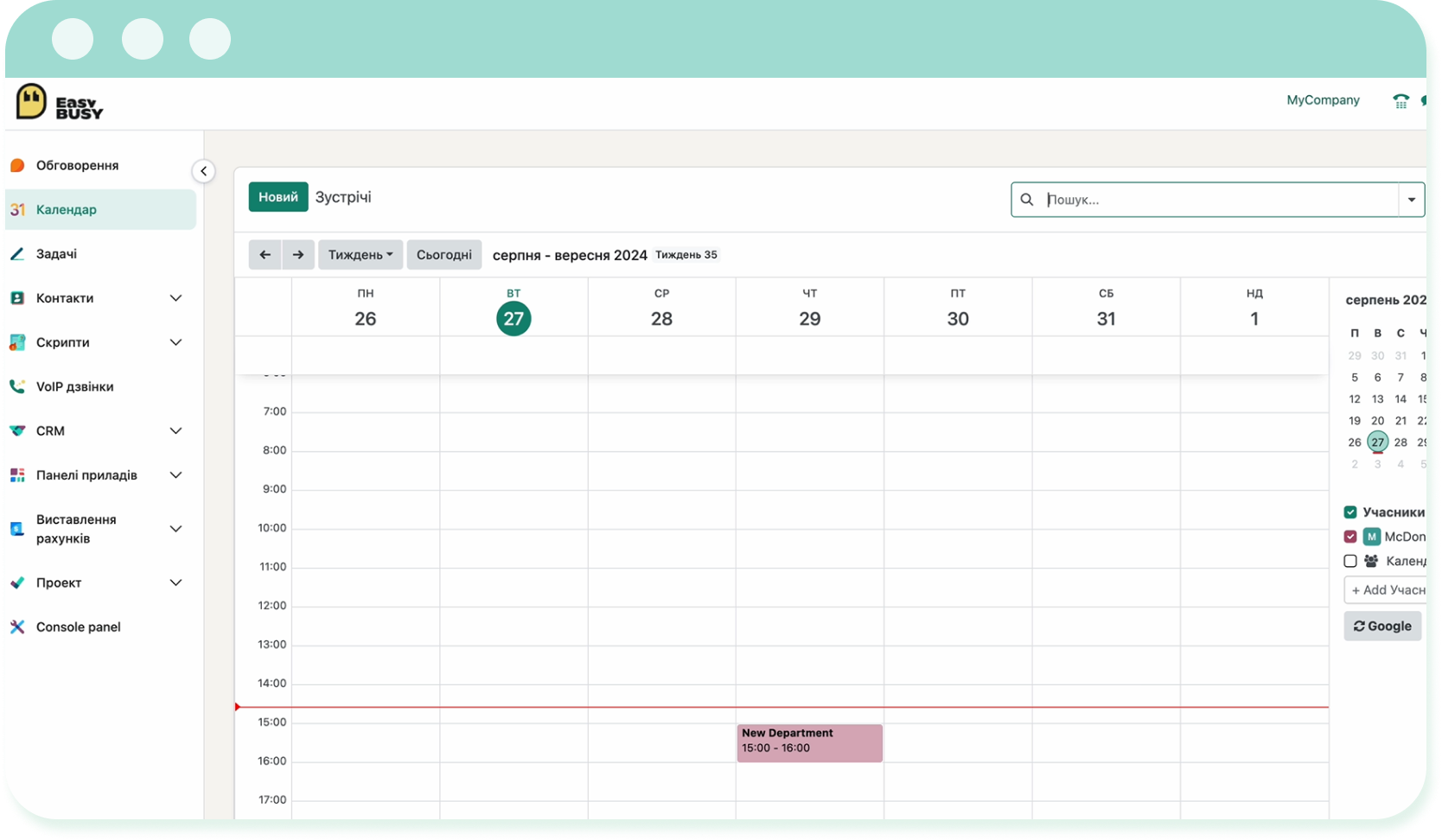Toggle the Учасники checkbox
Screen dimensions: 1442x840
pos(1350,512)
